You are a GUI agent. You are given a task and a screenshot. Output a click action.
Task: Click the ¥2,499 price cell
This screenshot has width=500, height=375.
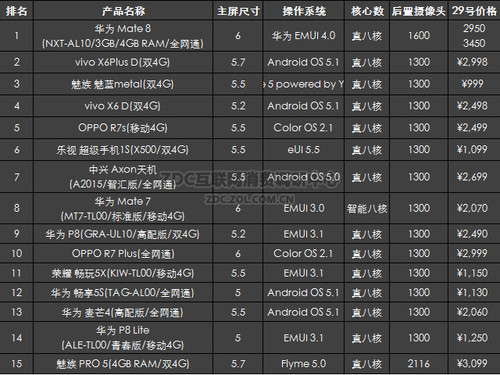pos(473,128)
